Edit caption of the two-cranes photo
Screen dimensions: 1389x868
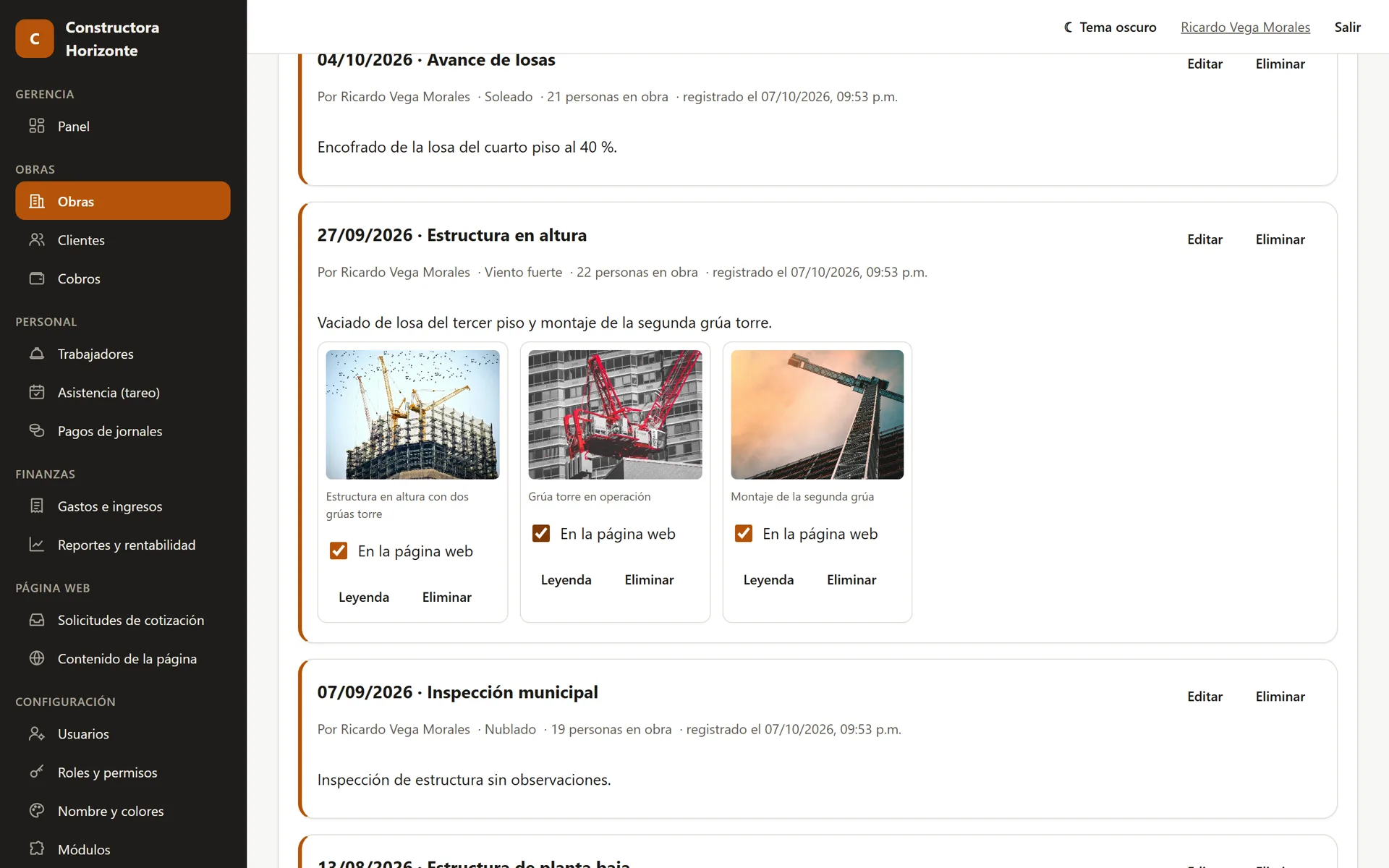point(364,597)
